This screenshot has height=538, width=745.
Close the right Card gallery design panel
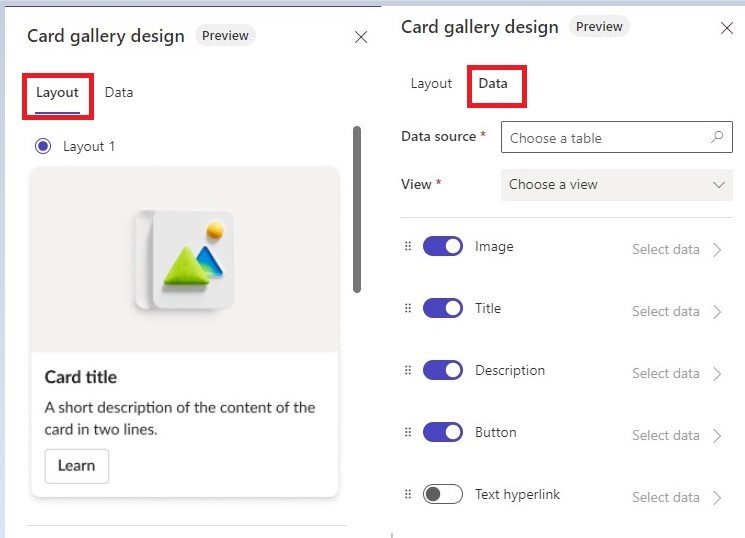(x=727, y=28)
